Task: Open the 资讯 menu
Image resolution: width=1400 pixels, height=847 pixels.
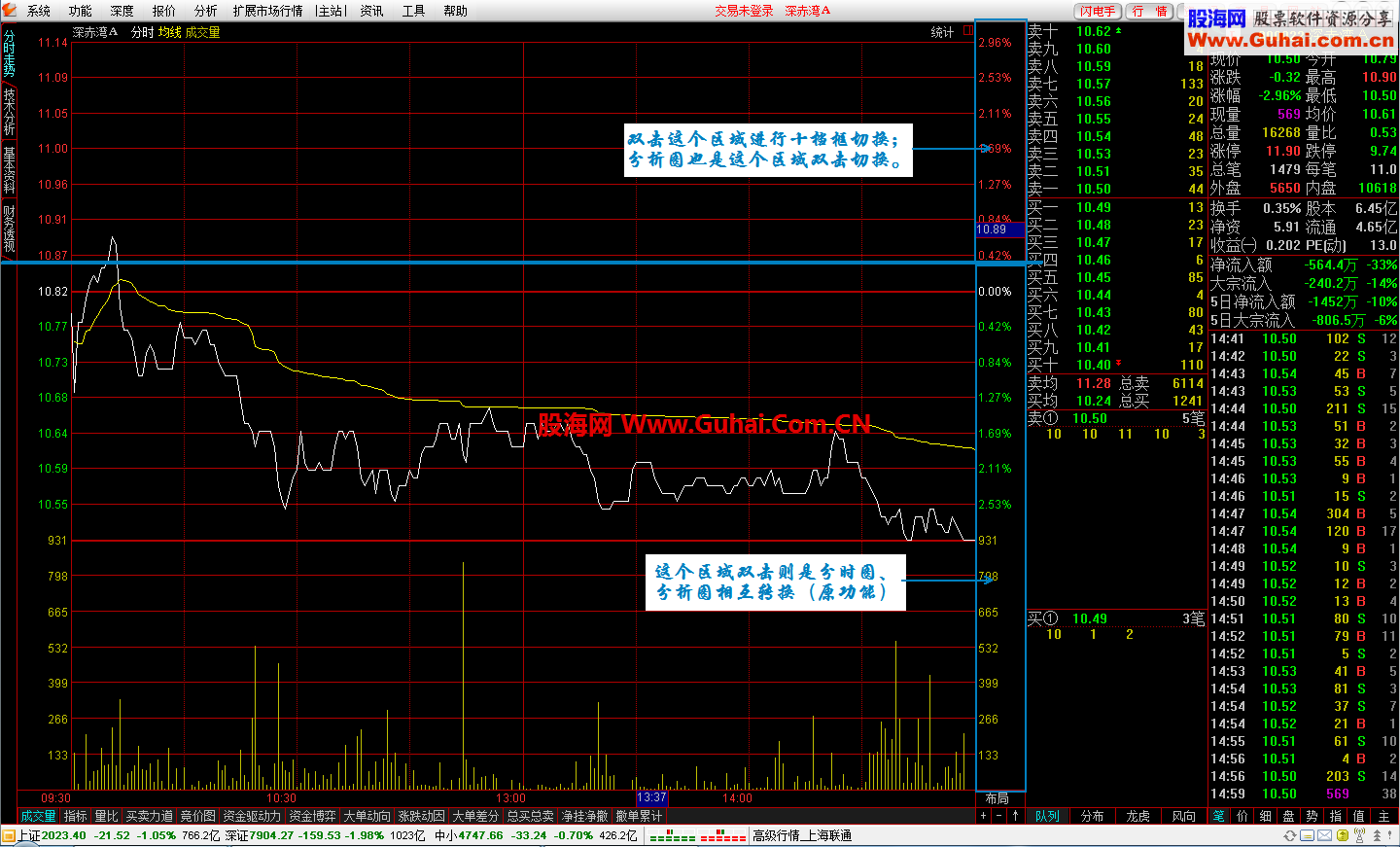Action: pyautogui.click(x=371, y=11)
